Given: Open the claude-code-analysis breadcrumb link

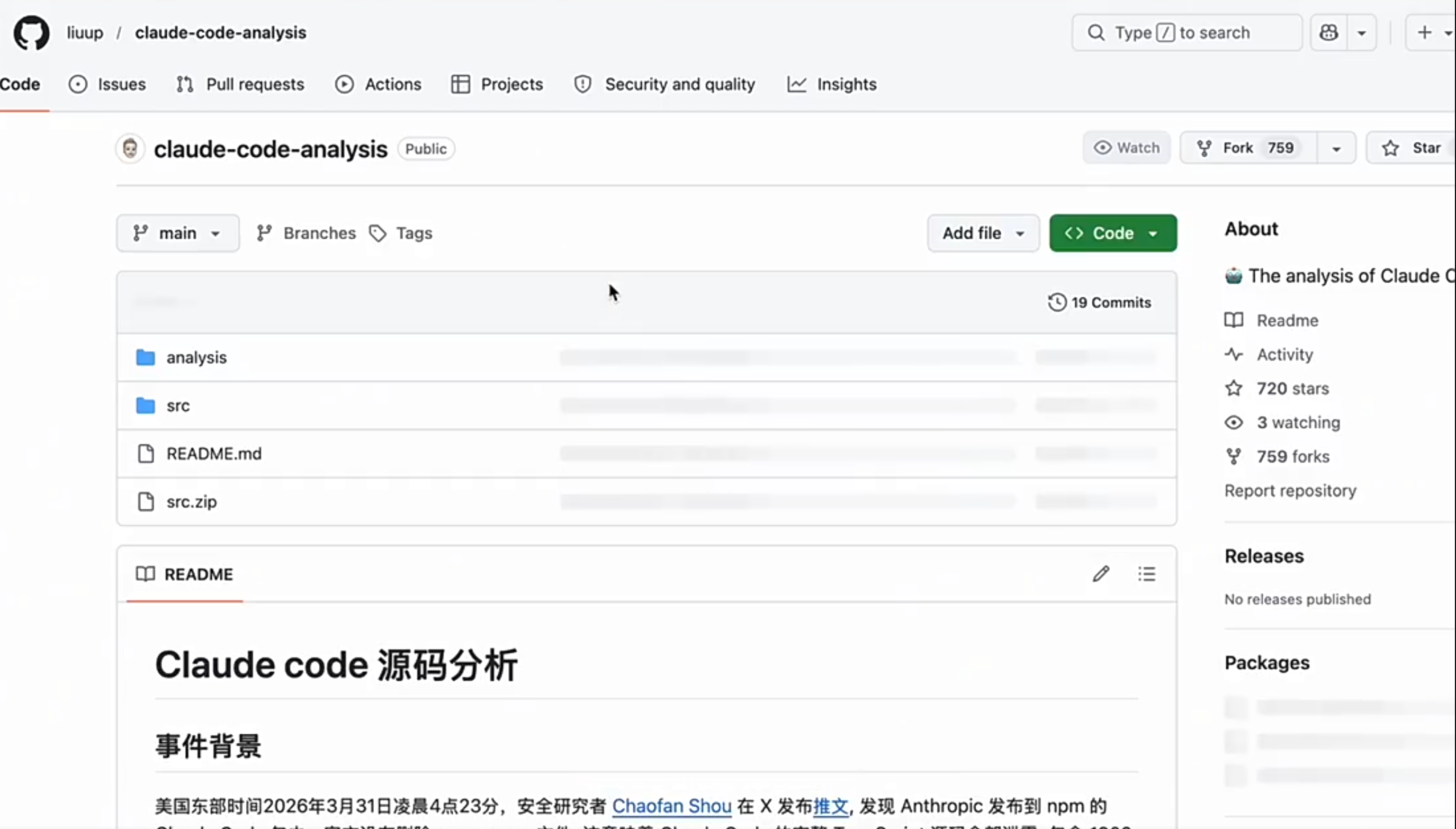Looking at the screenshot, I should pos(220,33).
